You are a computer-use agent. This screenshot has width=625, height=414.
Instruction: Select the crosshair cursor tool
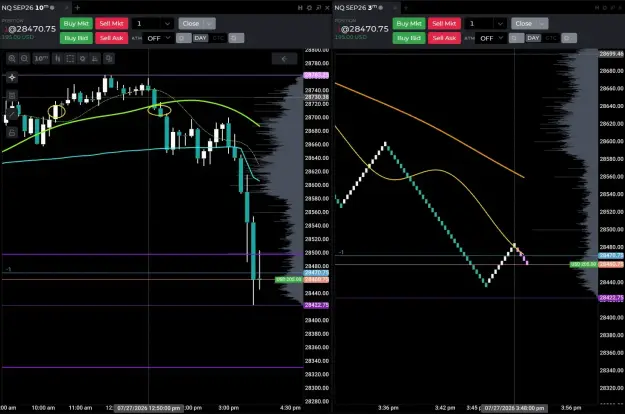12,77
